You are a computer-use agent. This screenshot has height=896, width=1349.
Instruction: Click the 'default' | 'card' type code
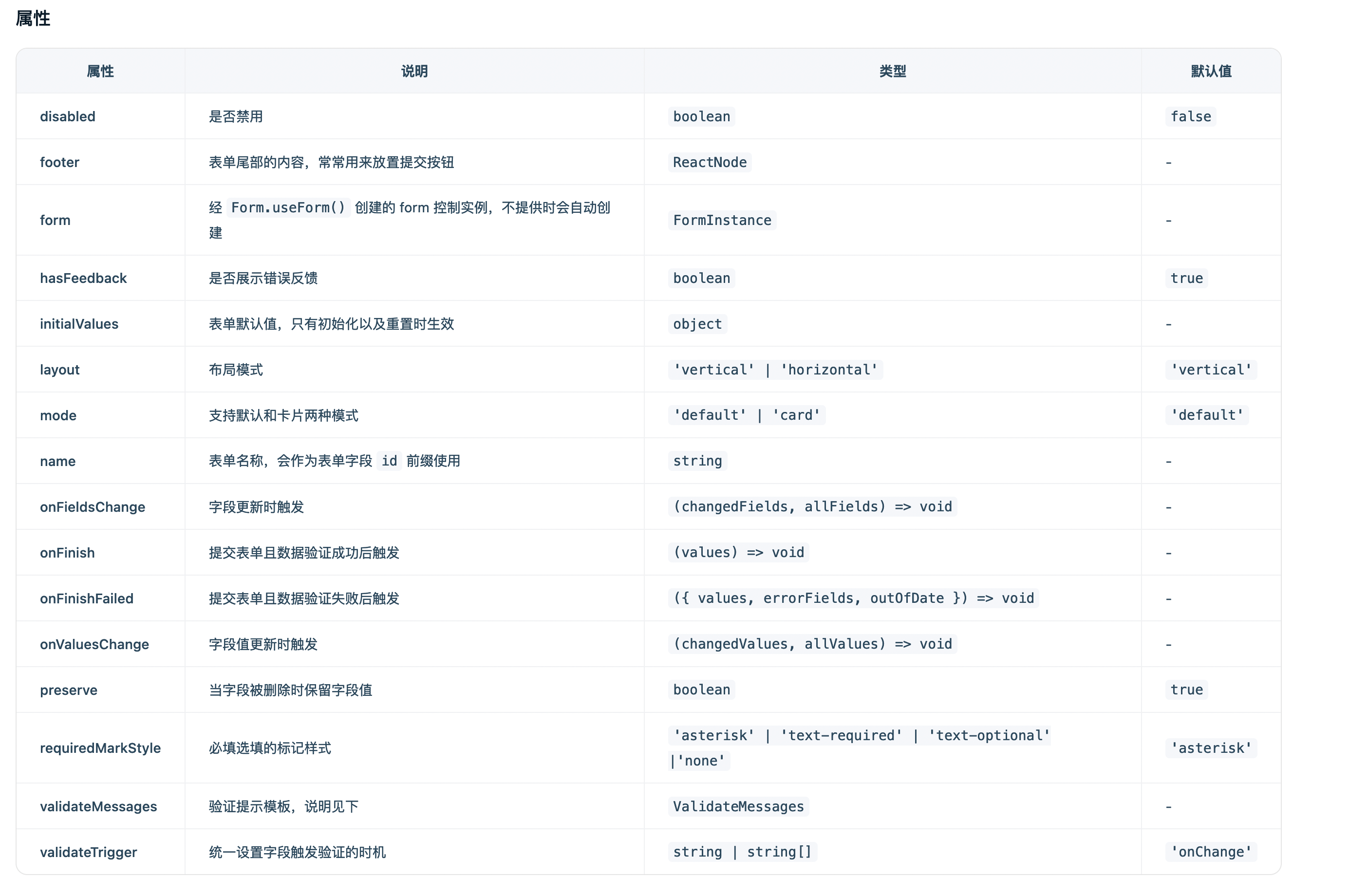click(746, 415)
